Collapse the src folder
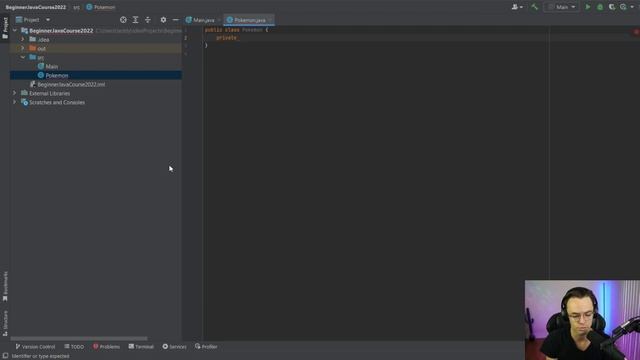The image size is (640, 360). (23, 57)
